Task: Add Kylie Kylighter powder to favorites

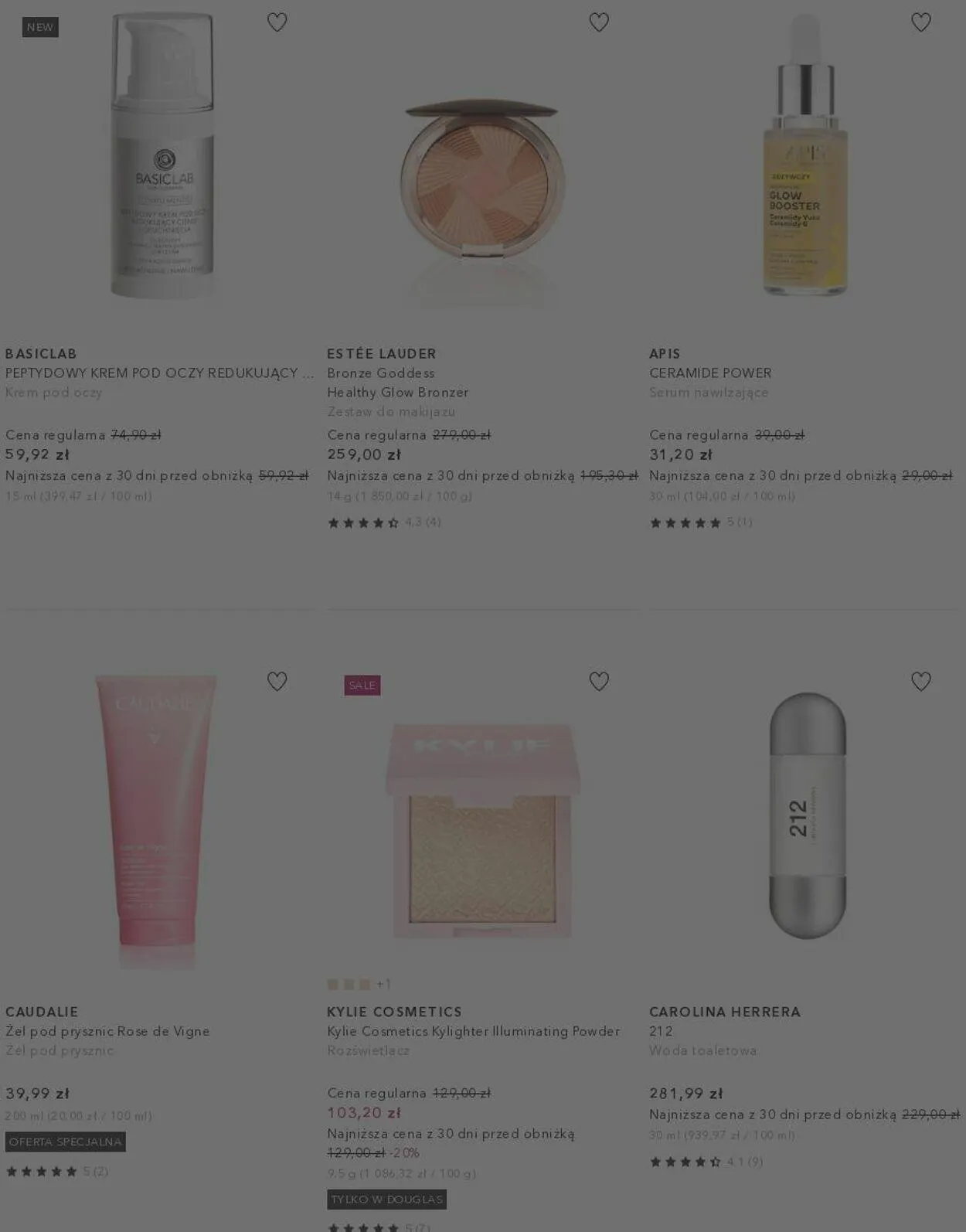Action: 599,681
